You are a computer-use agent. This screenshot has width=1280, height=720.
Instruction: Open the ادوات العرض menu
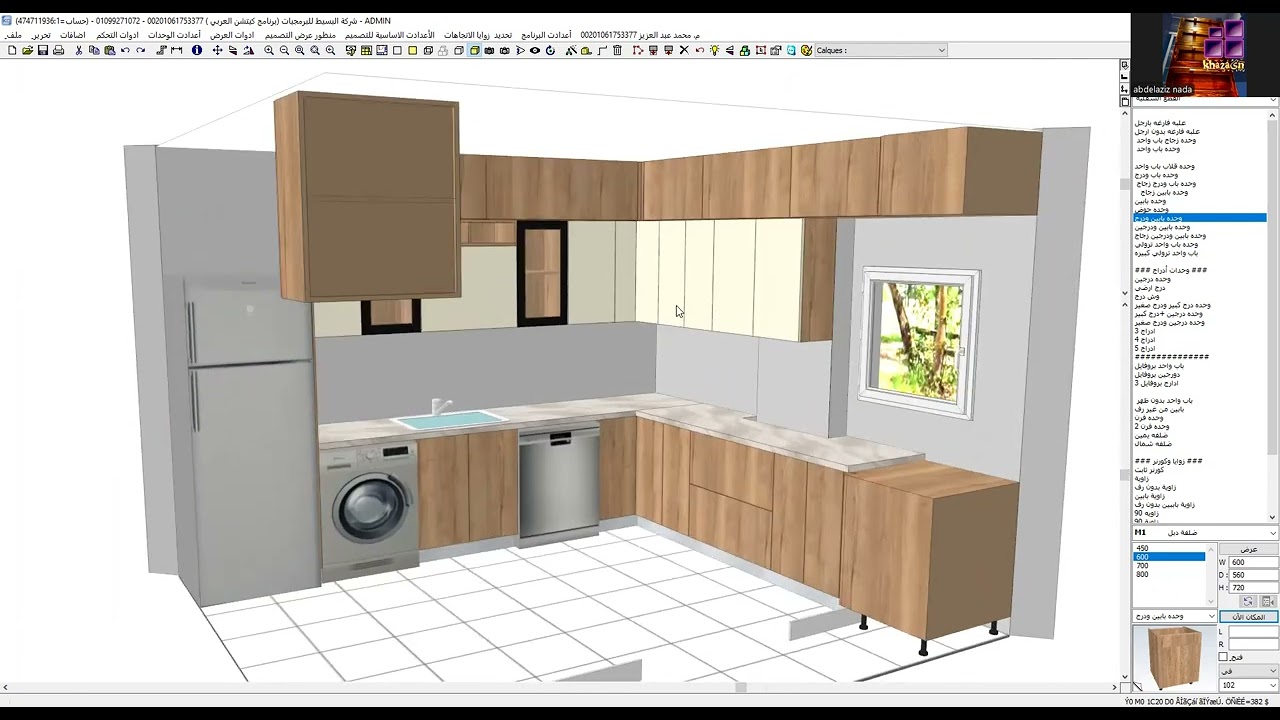[x=233, y=35]
